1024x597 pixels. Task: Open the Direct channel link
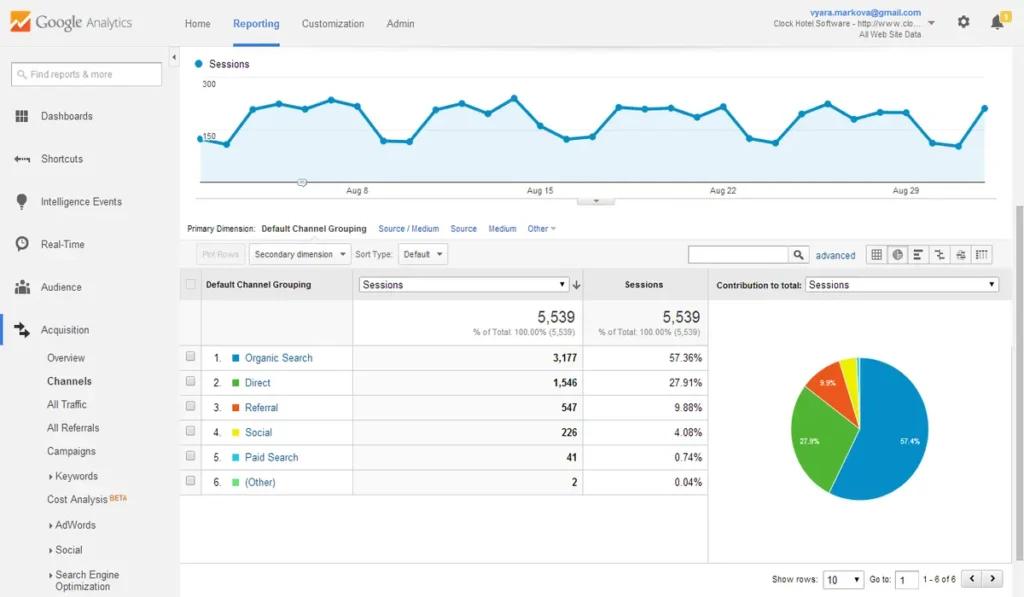[257, 383]
